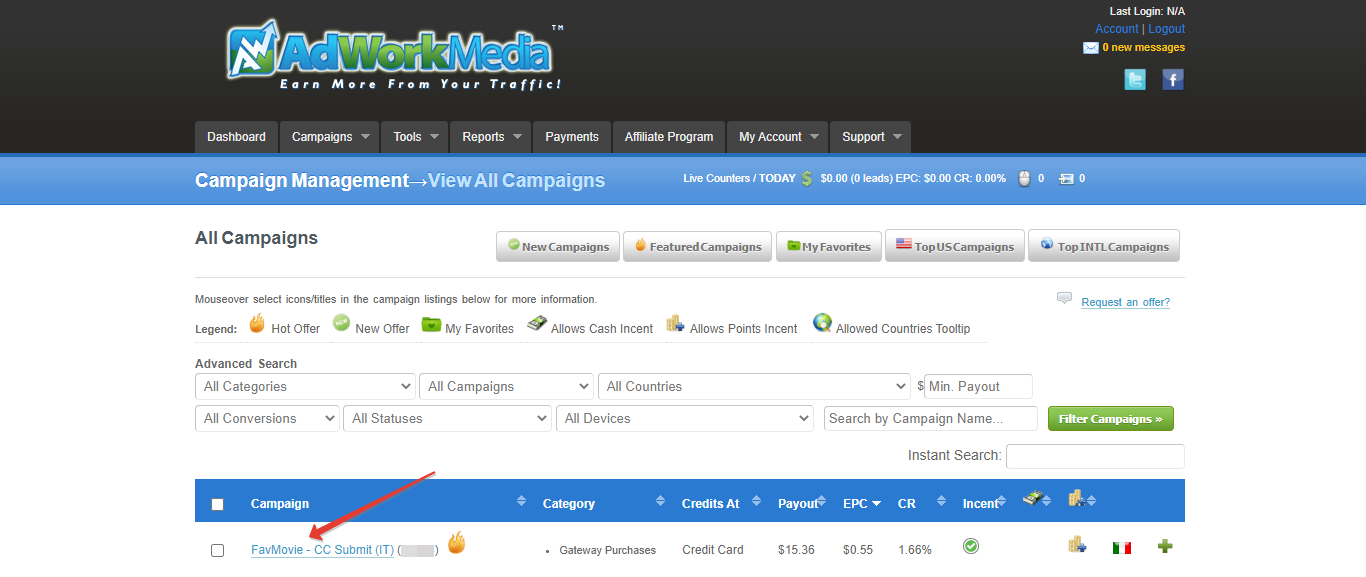Screen dimensions: 1366x577
Task: Open AdWorkMedia's Facebook page icon
Action: click(x=1172, y=78)
